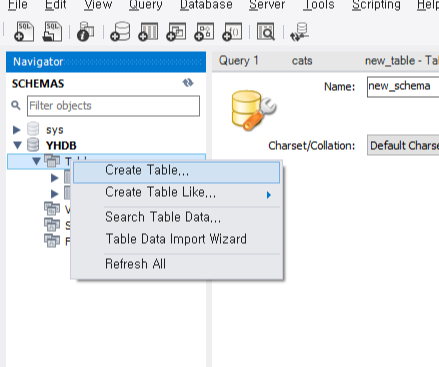Click the schema editor database wrench icon

[253, 110]
